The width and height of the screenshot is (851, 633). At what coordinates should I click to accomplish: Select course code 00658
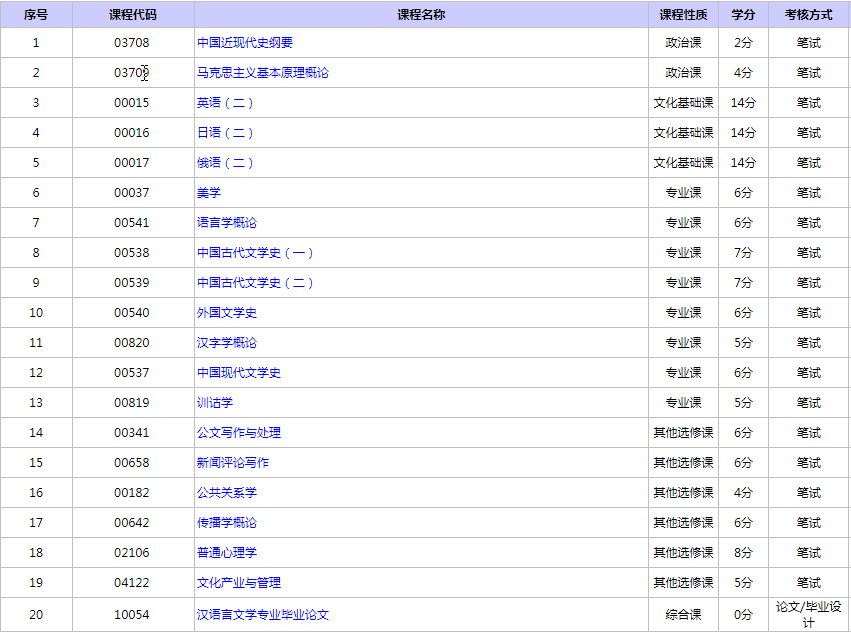[132, 462]
